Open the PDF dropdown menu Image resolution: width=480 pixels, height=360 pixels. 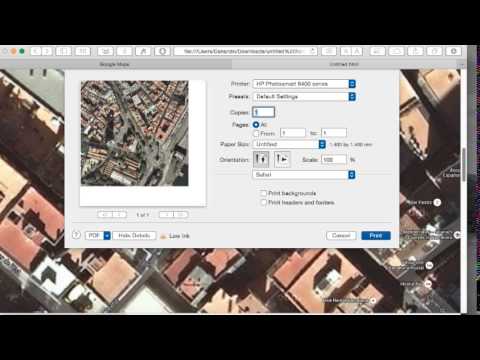98,235
